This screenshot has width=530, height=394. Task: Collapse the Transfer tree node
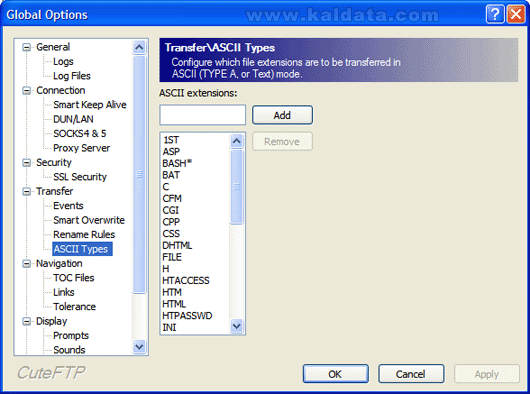pos(26,192)
